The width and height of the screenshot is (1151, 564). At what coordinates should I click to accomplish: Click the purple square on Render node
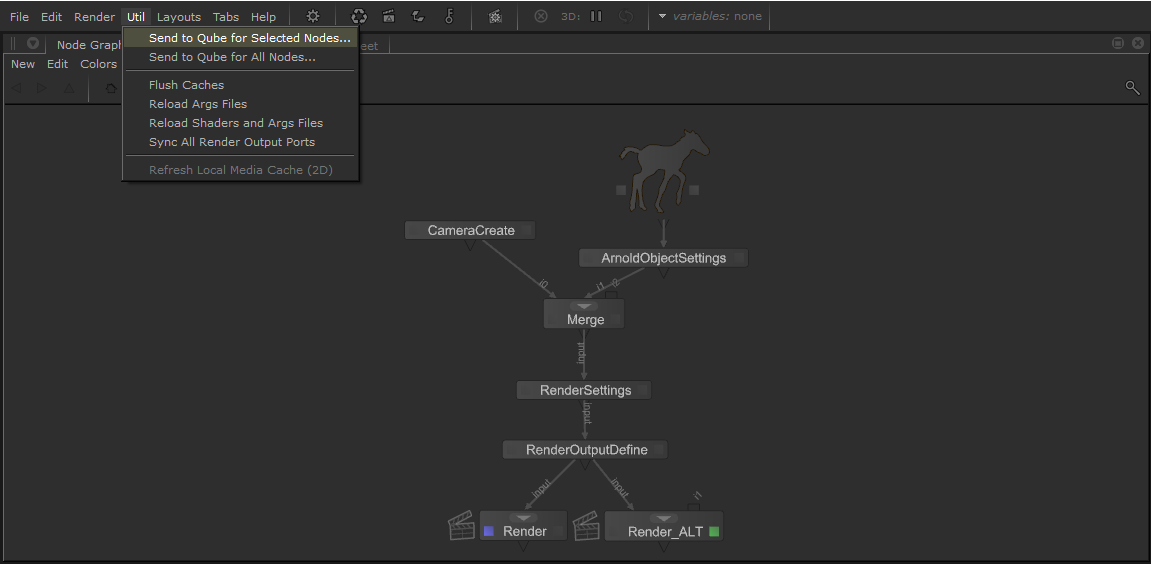coord(489,531)
